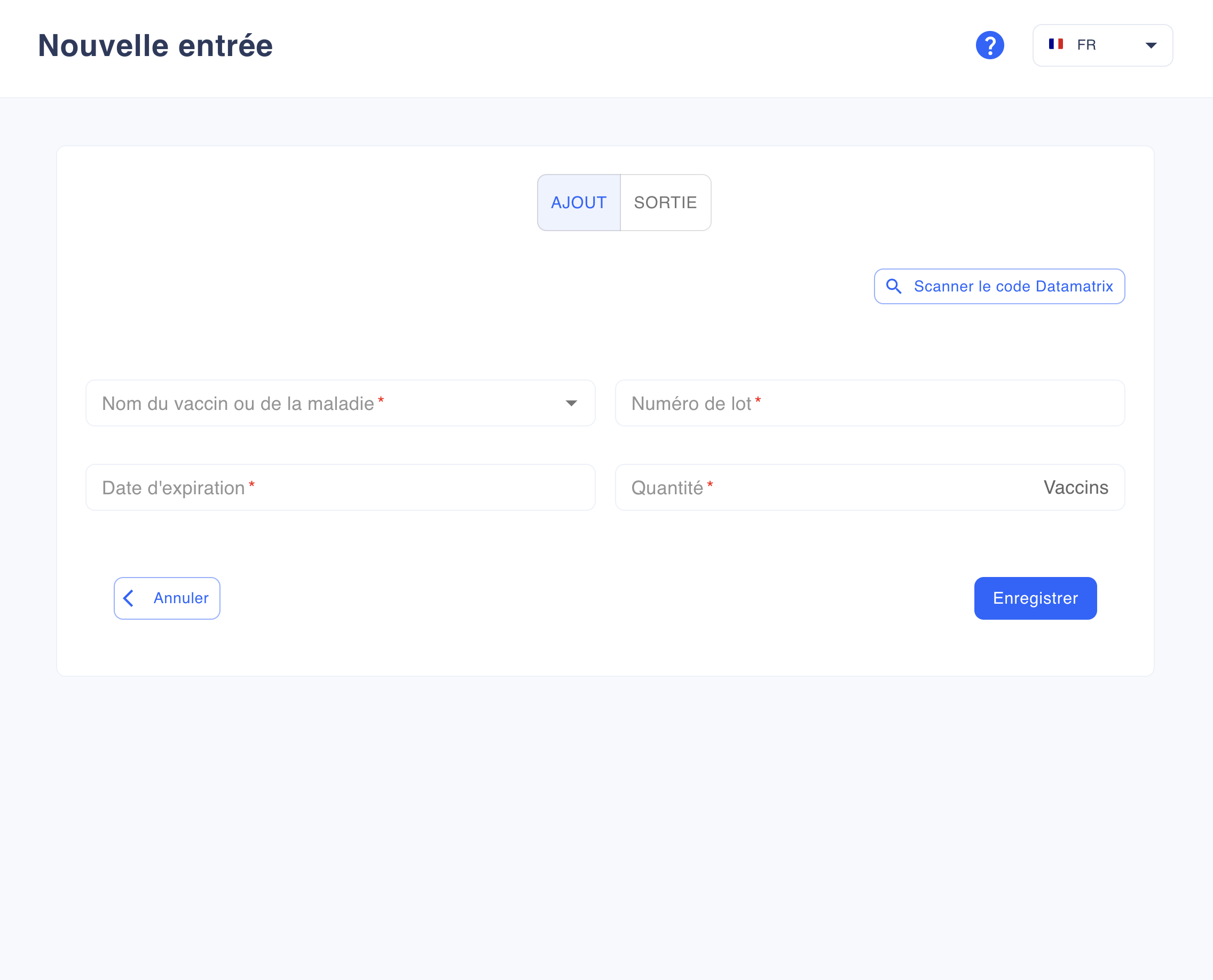Click the FR language text label

click(x=1086, y=45)
